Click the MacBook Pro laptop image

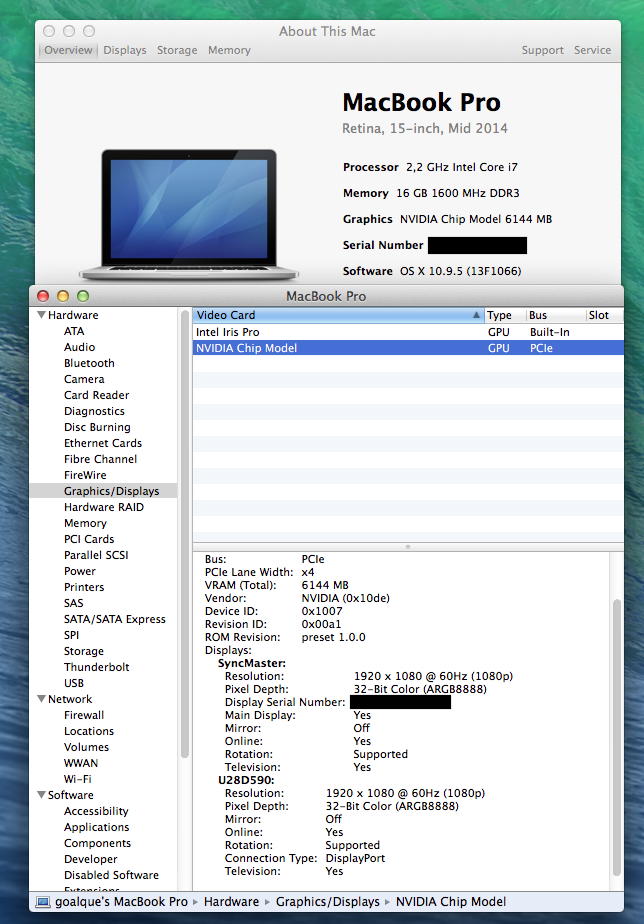click(189, 214)
